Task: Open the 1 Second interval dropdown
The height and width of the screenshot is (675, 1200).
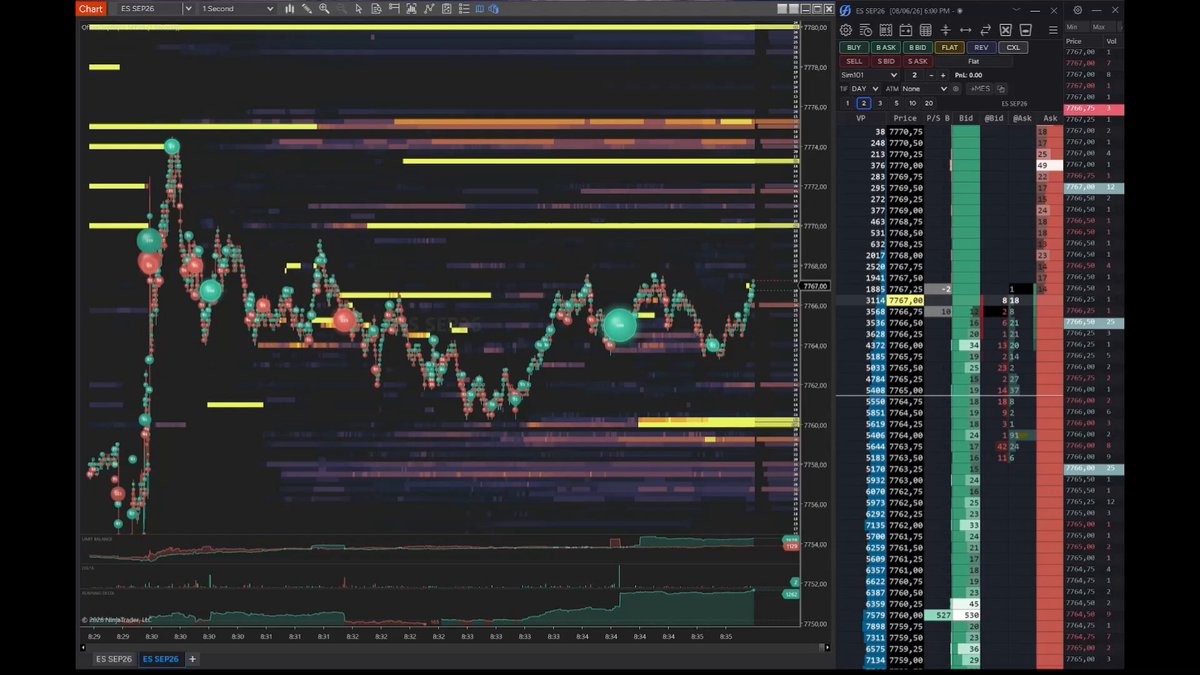Action: (237, 9)
